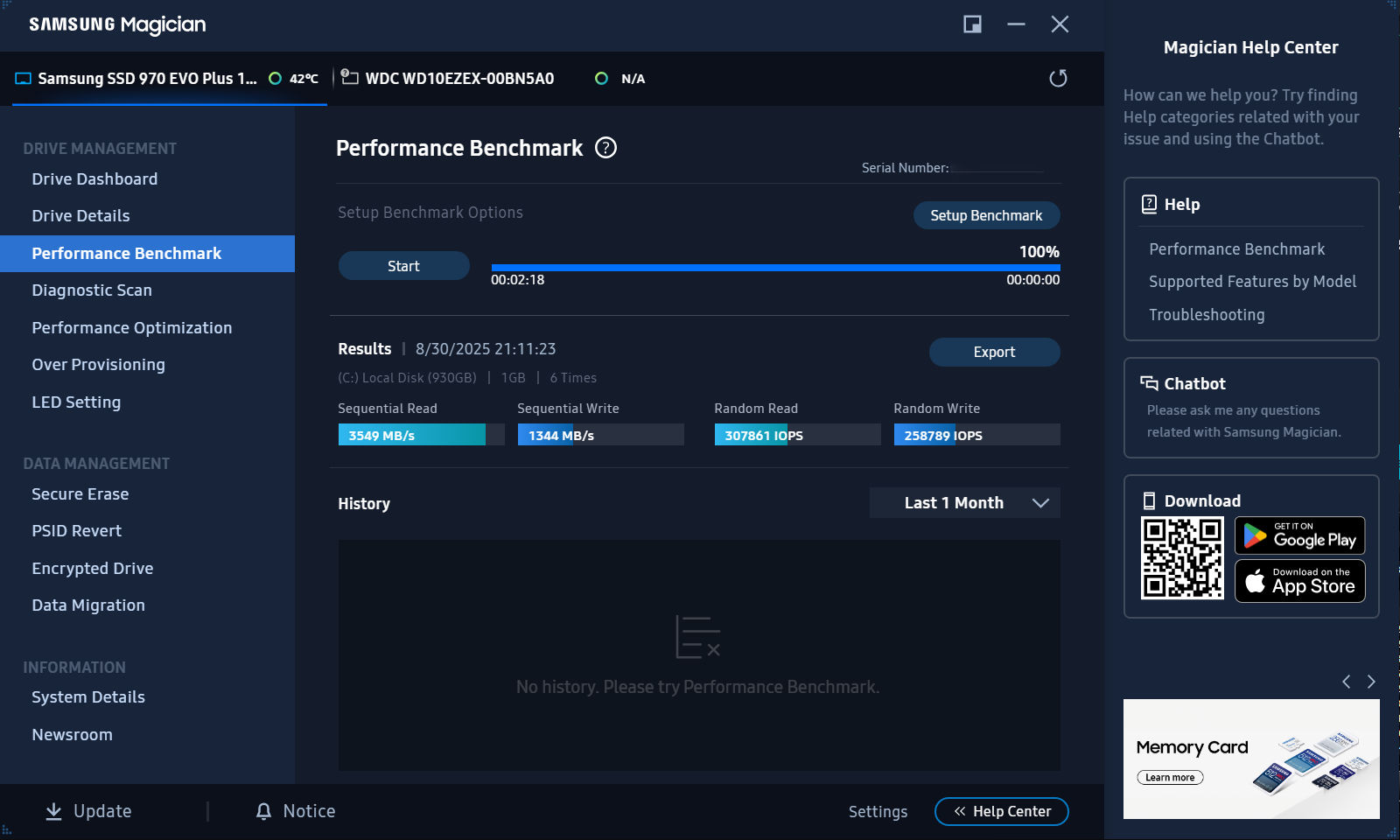Open the Performance Benchmark help question-mark icon
Screen dimensions: 1400x840
pyautogui.click(x=605, y=148)
